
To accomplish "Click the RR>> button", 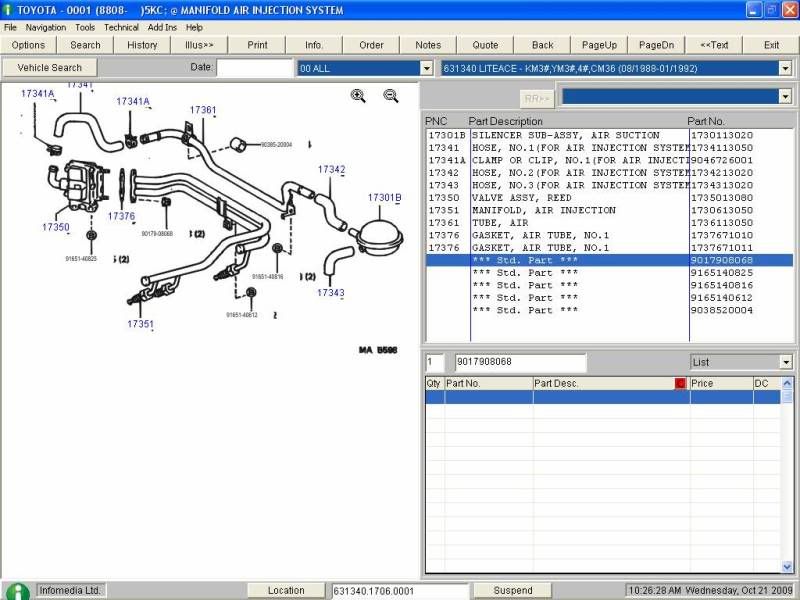I will [537, 98].
